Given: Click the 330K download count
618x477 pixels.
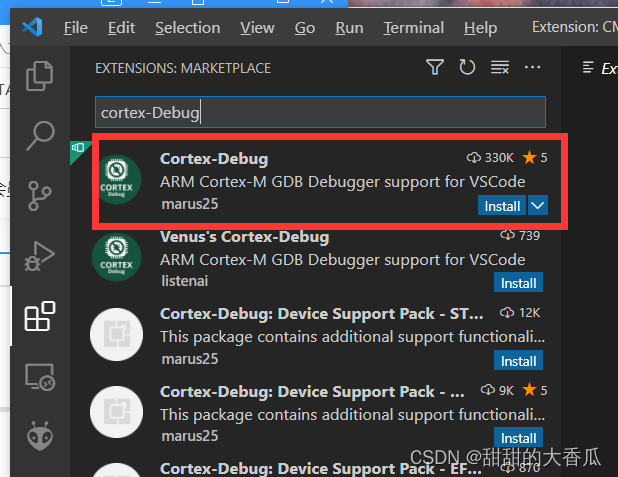Looking at the screenshot, I should [x=490, y=158].
